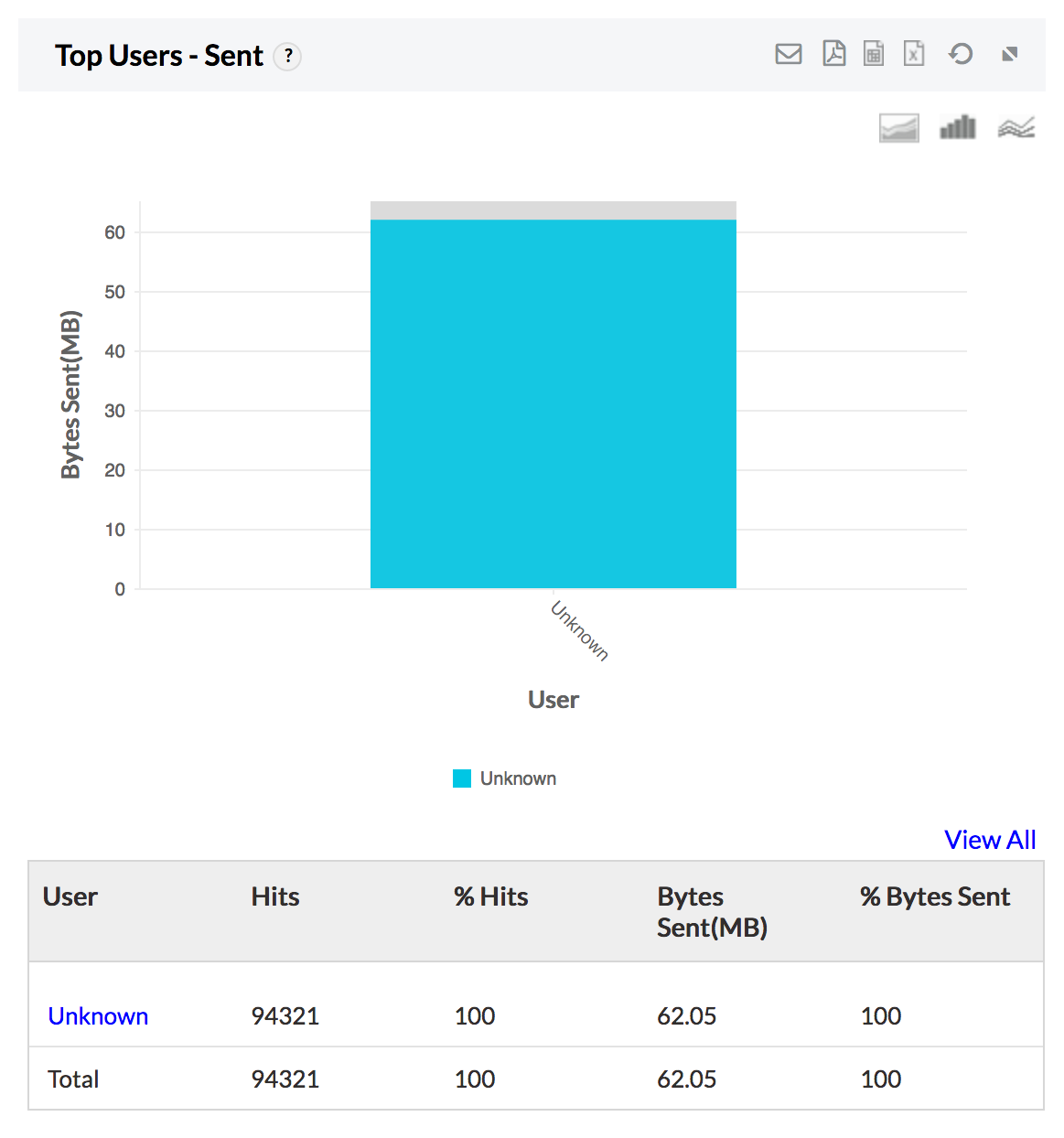Expand the widget with the diagonal arrow icon
The width and height of the screenshot is (1064, 1138).
click(1010, 54)
